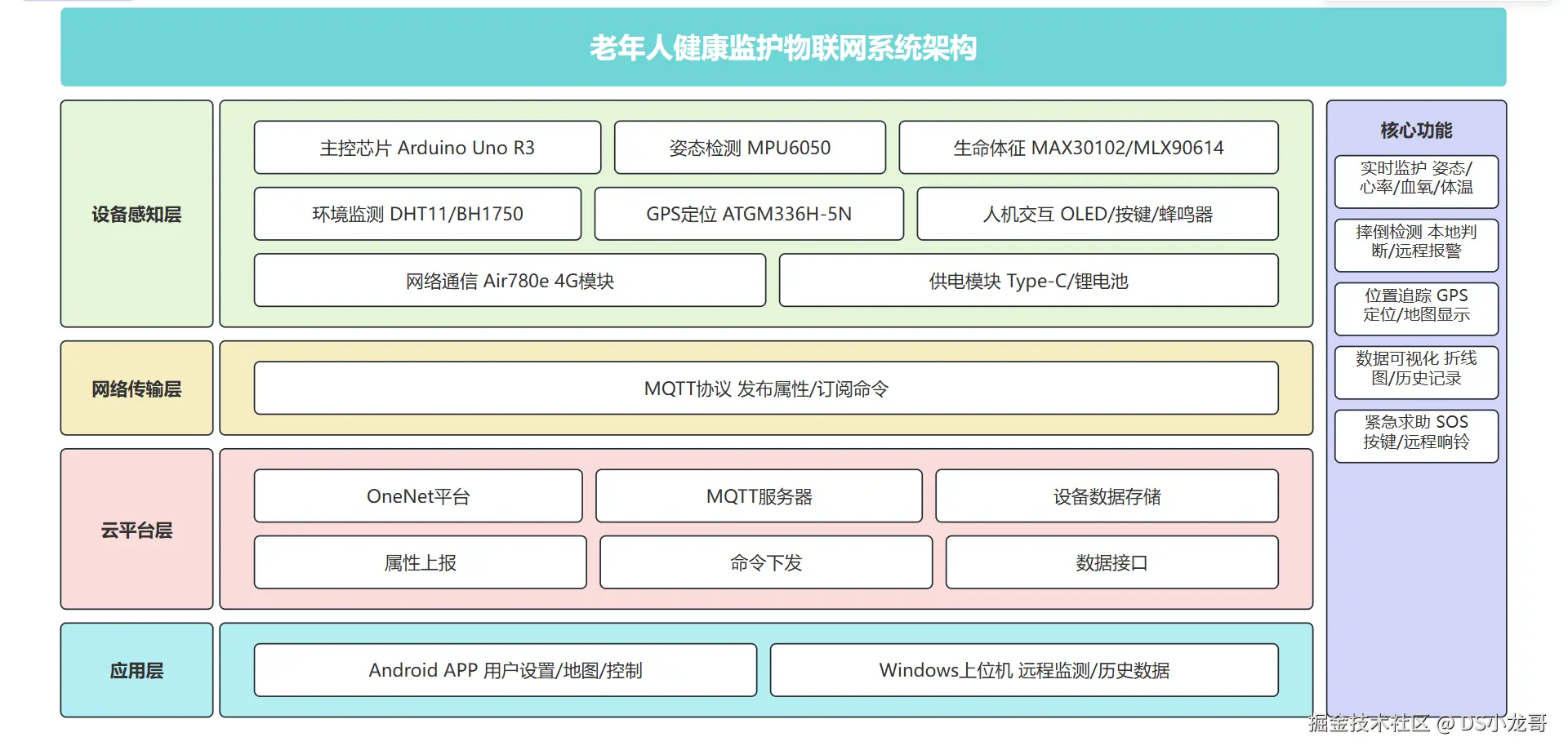The width and height of the screenshot is (1568, 755).
Task: Click the 实时监护 姿态/心率/血氧/体温 box
Action: [1416, 181]
